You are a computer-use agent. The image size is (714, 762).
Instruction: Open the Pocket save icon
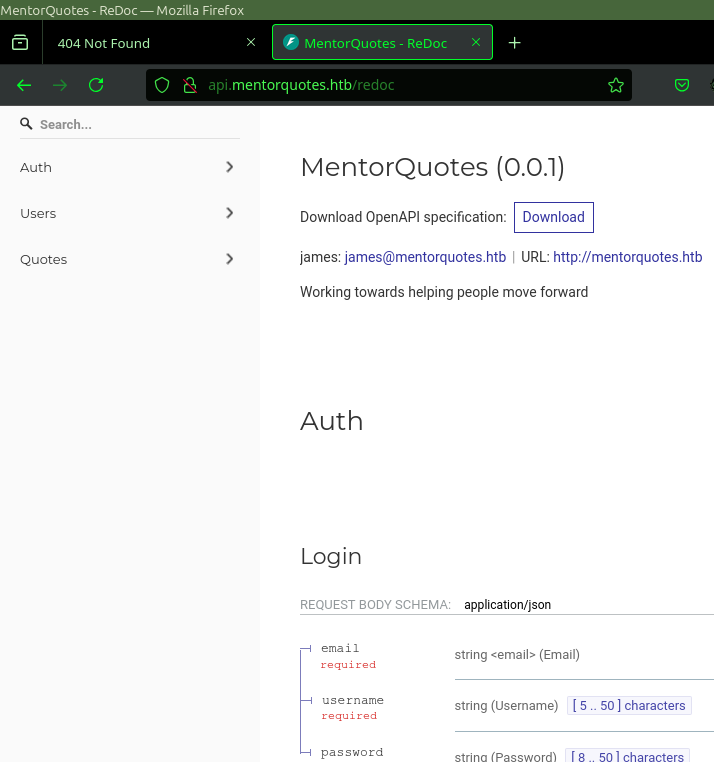(682, 86)
